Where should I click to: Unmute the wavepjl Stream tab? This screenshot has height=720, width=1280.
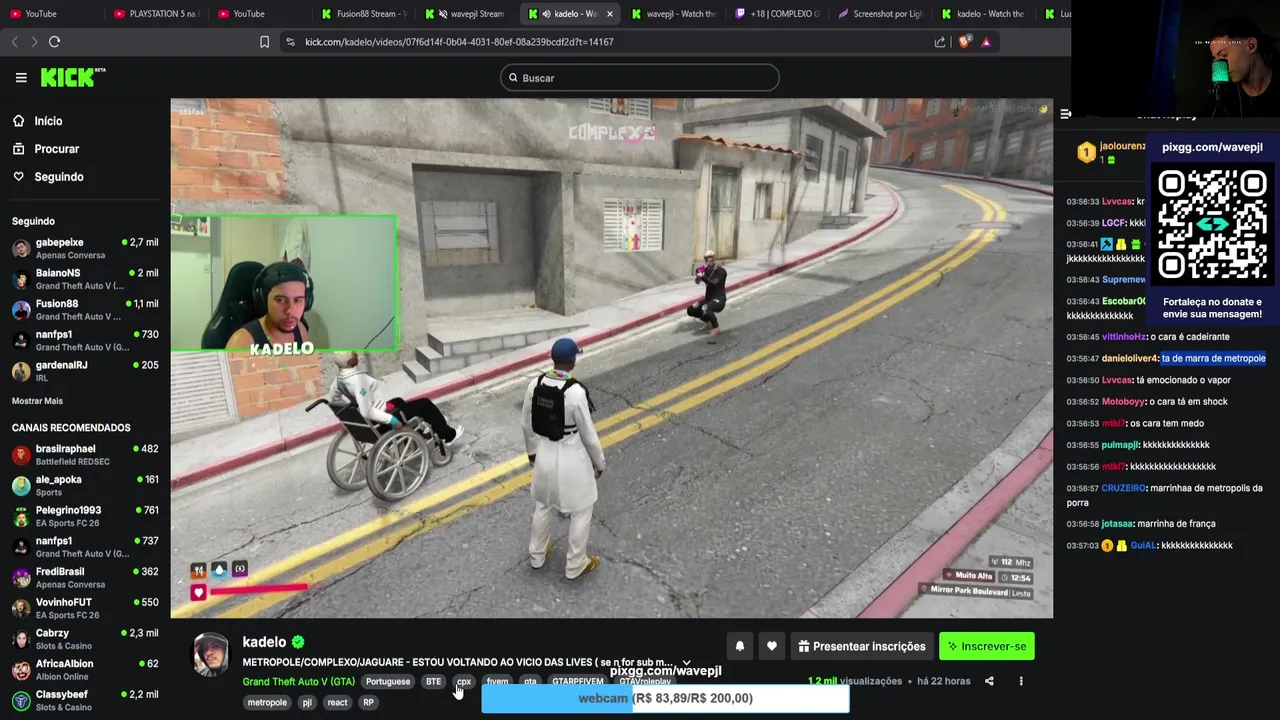[x=442, y=14]
